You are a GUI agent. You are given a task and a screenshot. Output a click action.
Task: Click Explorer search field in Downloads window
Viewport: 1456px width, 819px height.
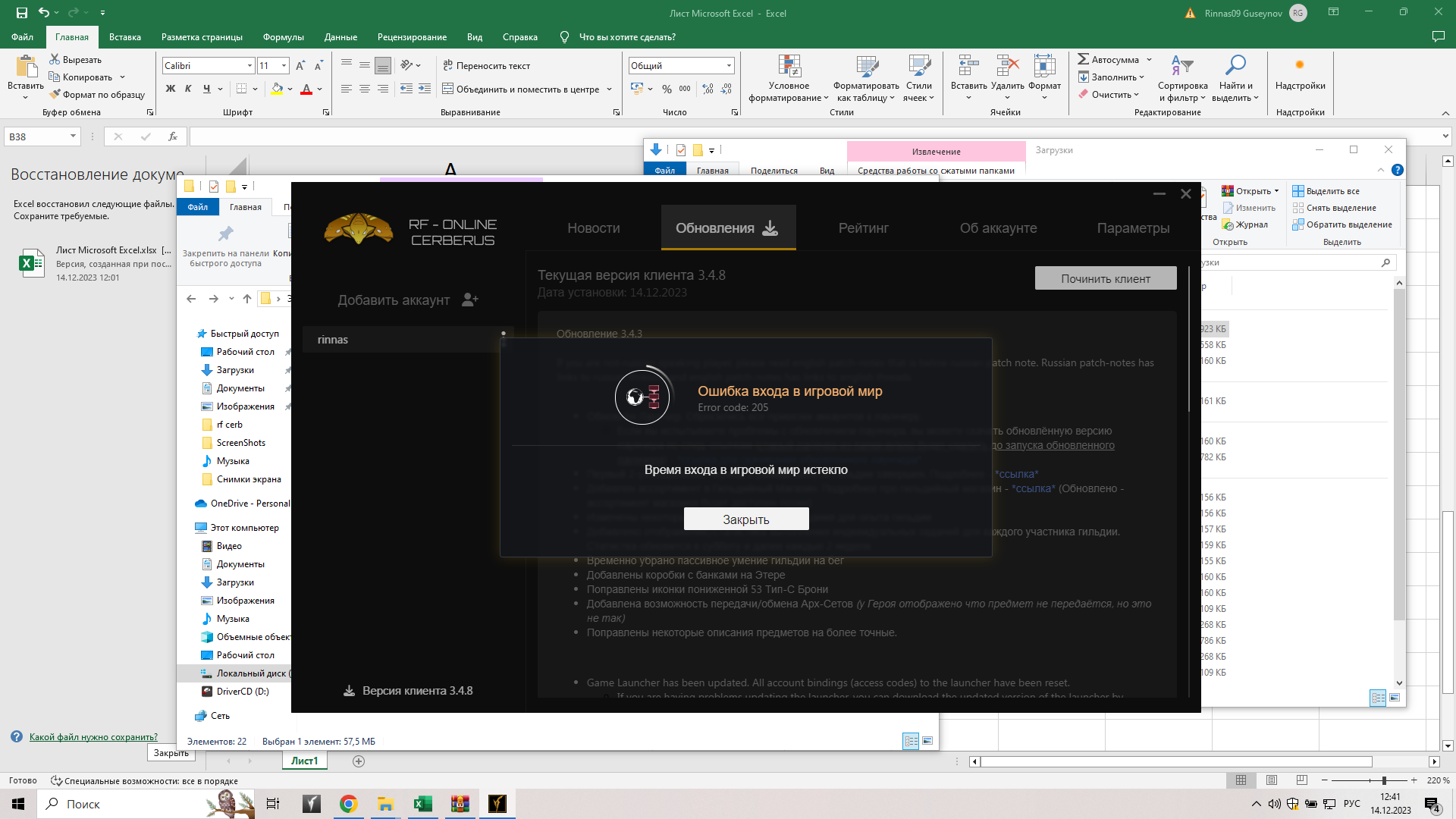pos(1297,262)
